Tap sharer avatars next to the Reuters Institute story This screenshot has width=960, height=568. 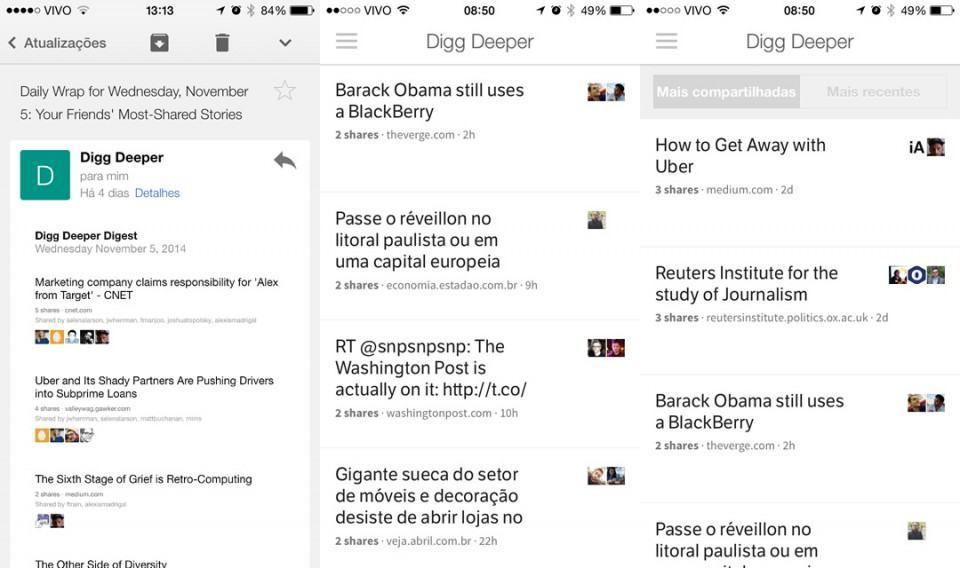pos(917,275)
